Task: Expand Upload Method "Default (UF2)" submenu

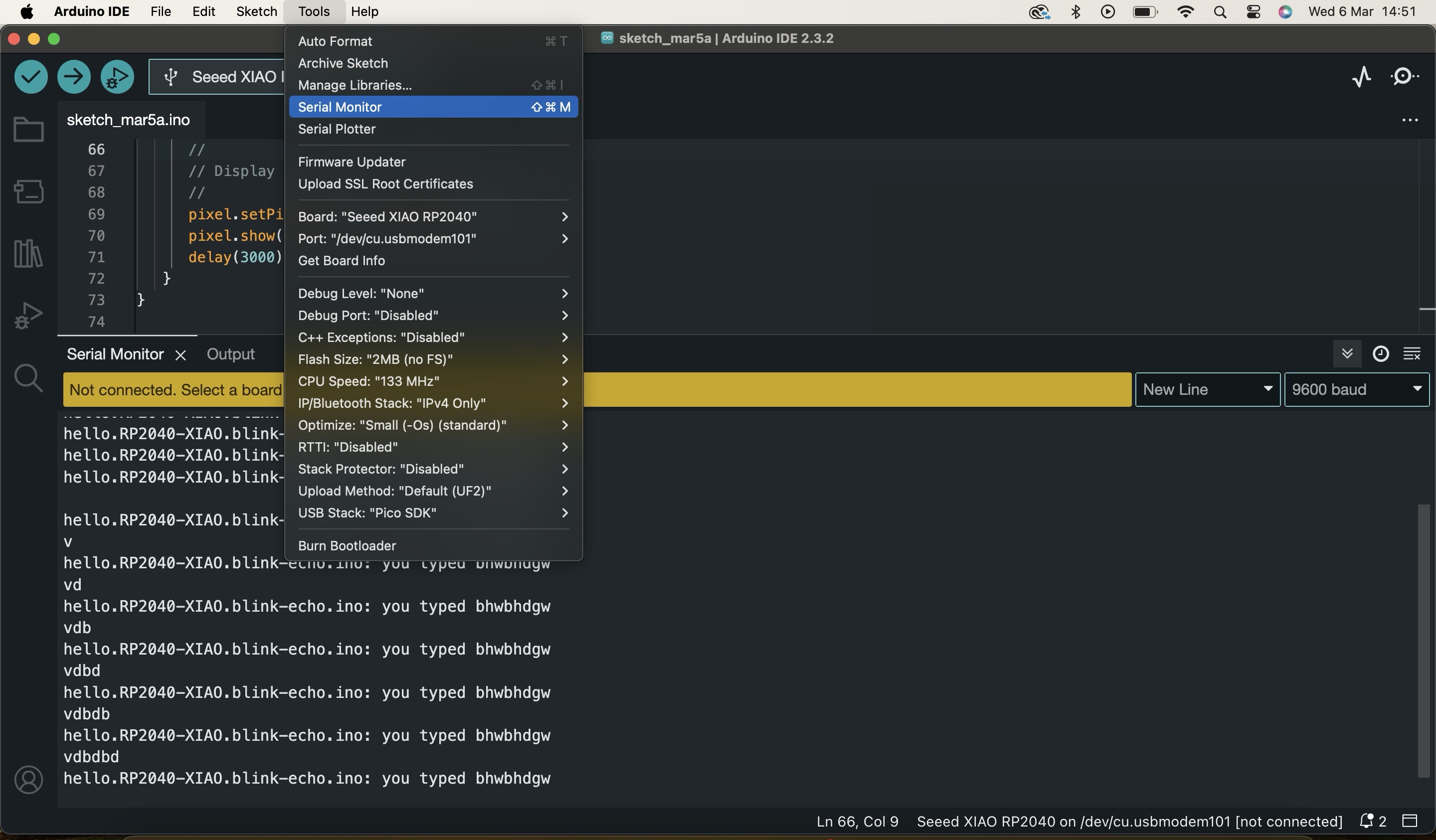Action: [433, 491]
